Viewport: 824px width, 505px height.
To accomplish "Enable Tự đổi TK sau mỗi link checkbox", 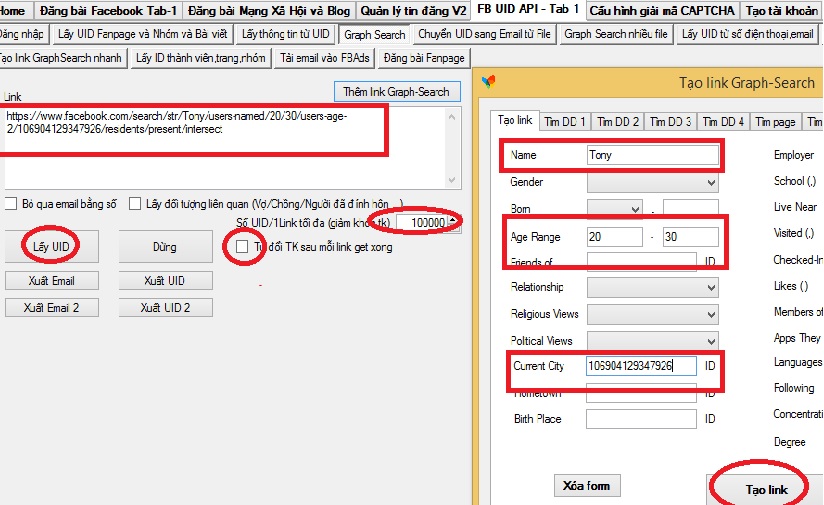I will click(242, 246).
